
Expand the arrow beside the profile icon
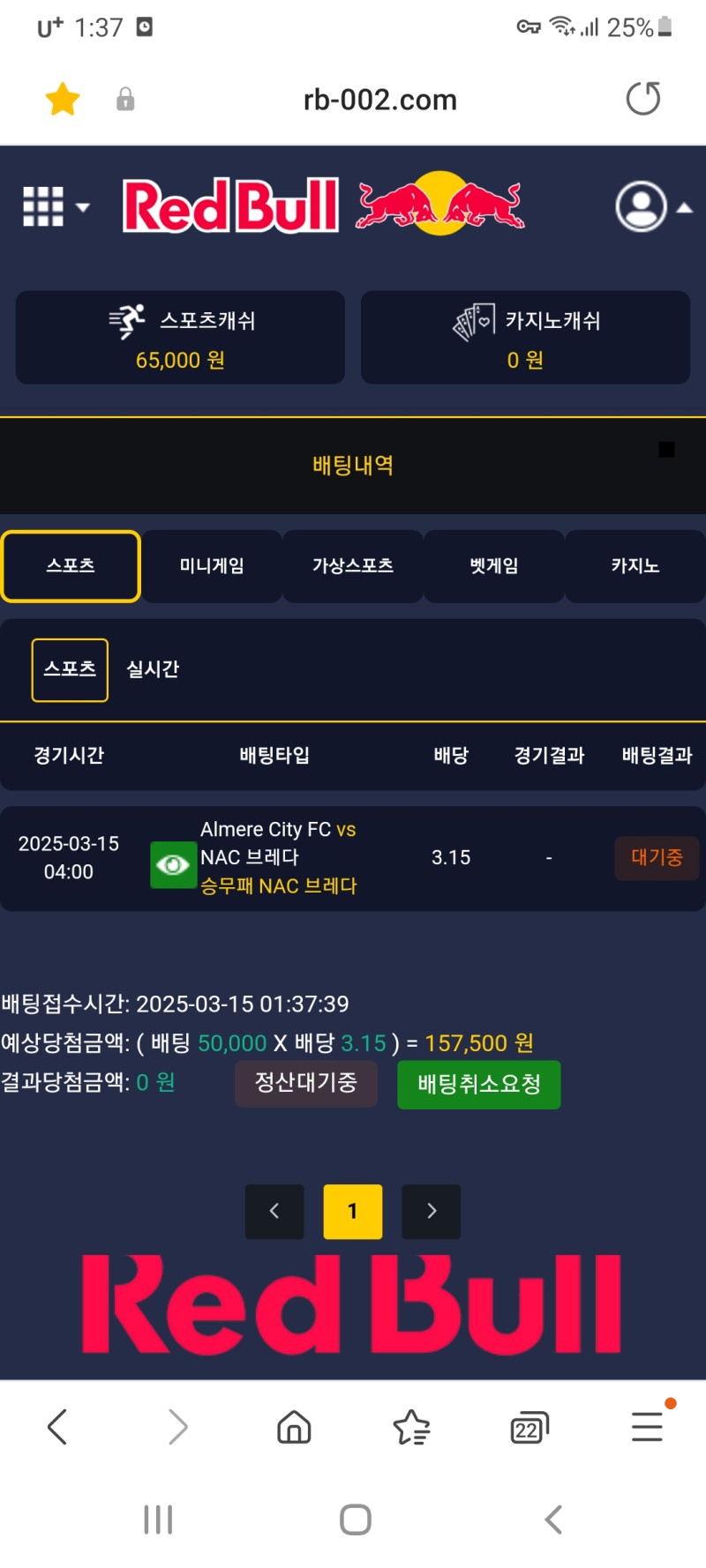pyautogui.click(x=684, y=208)
